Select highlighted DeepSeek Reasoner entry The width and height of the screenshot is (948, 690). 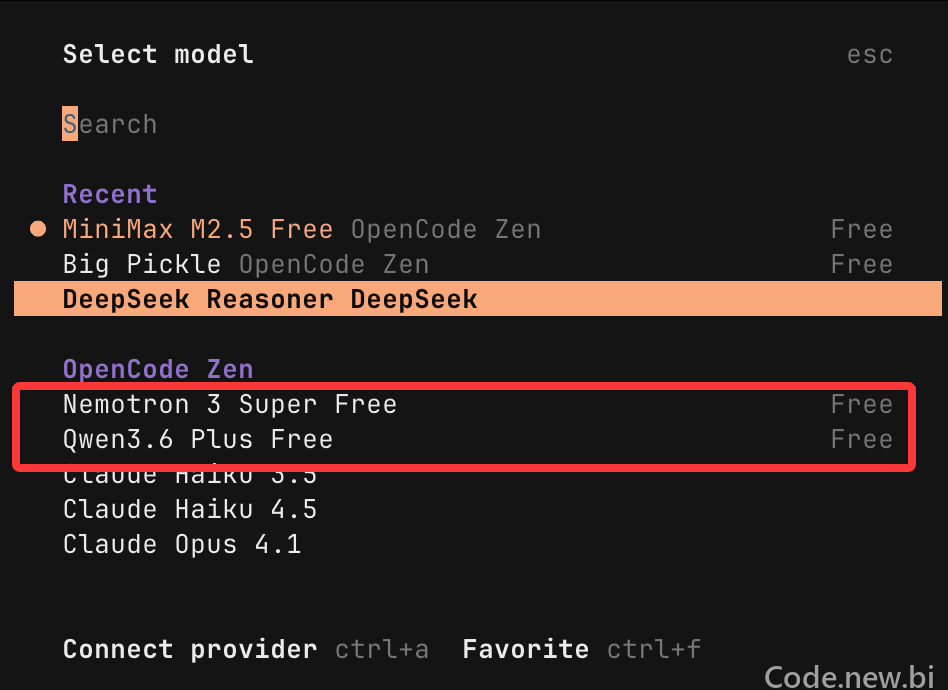click(x=478, y=299)
